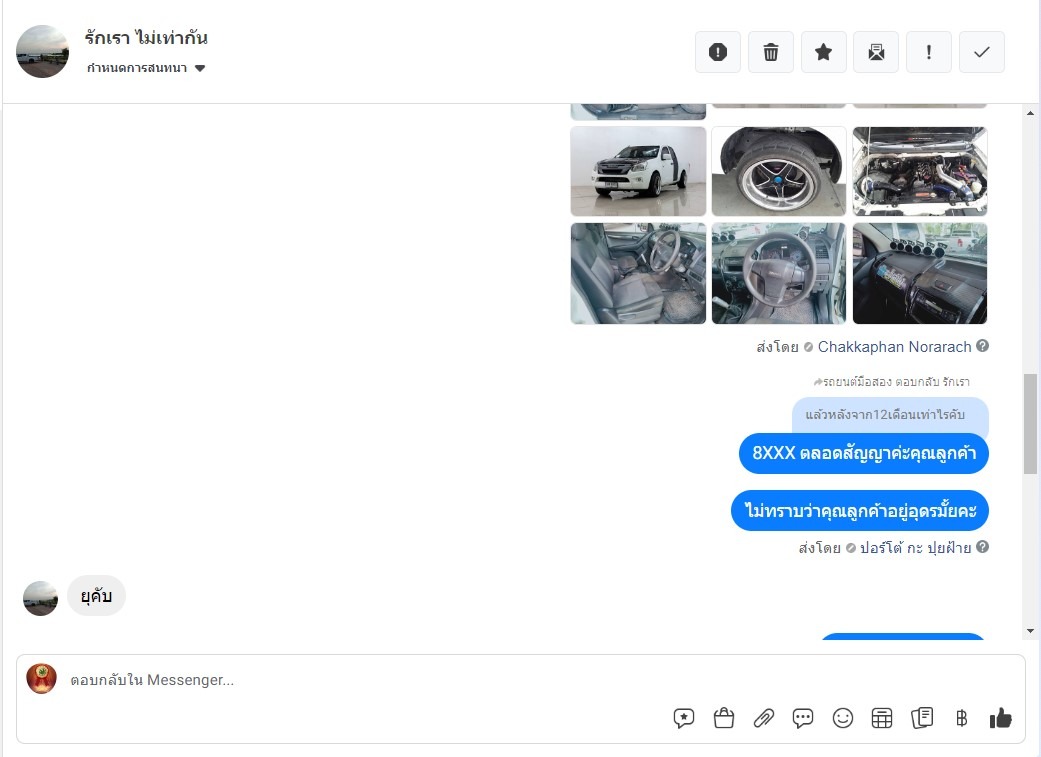Click sender name Chakkaphan Norarach
This screenshot has width=1041, height=757.
pos(894,347)
